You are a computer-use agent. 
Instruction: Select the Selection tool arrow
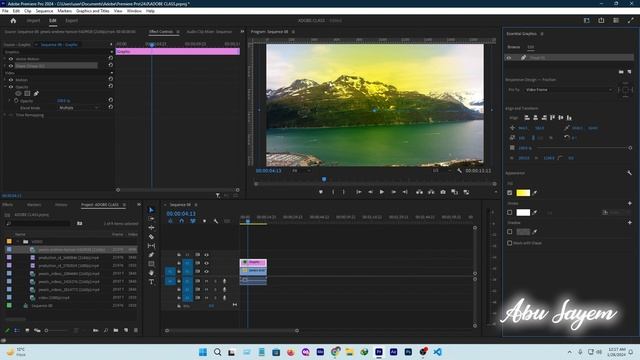pos(151,210)
